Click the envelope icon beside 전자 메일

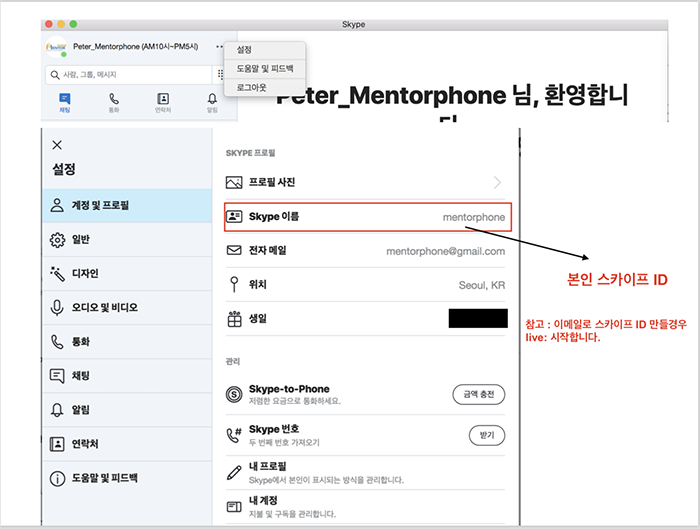(x=234, y=250)
